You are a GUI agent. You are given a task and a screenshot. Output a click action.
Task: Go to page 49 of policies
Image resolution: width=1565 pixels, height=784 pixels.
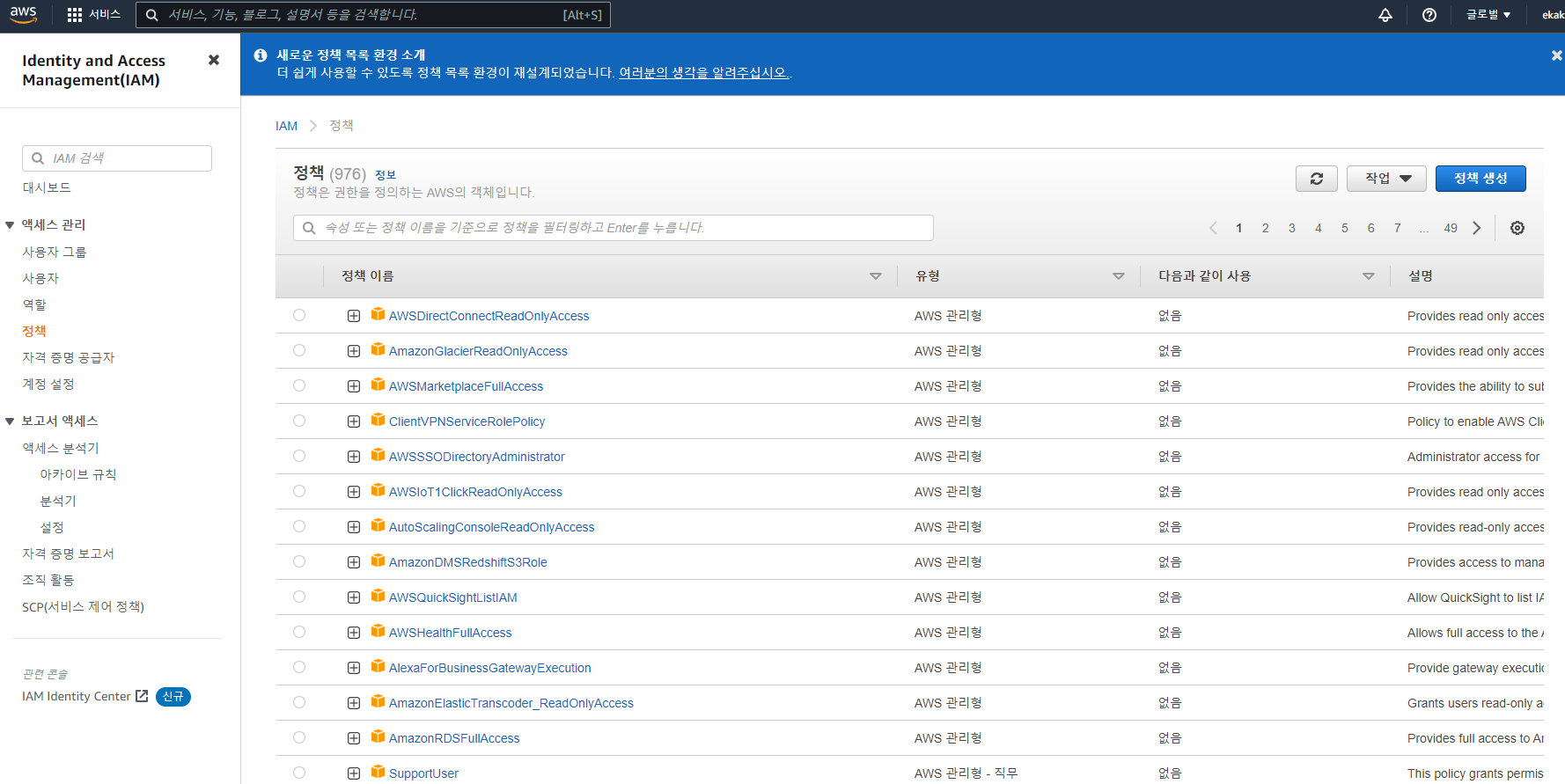pos(1451,228)
